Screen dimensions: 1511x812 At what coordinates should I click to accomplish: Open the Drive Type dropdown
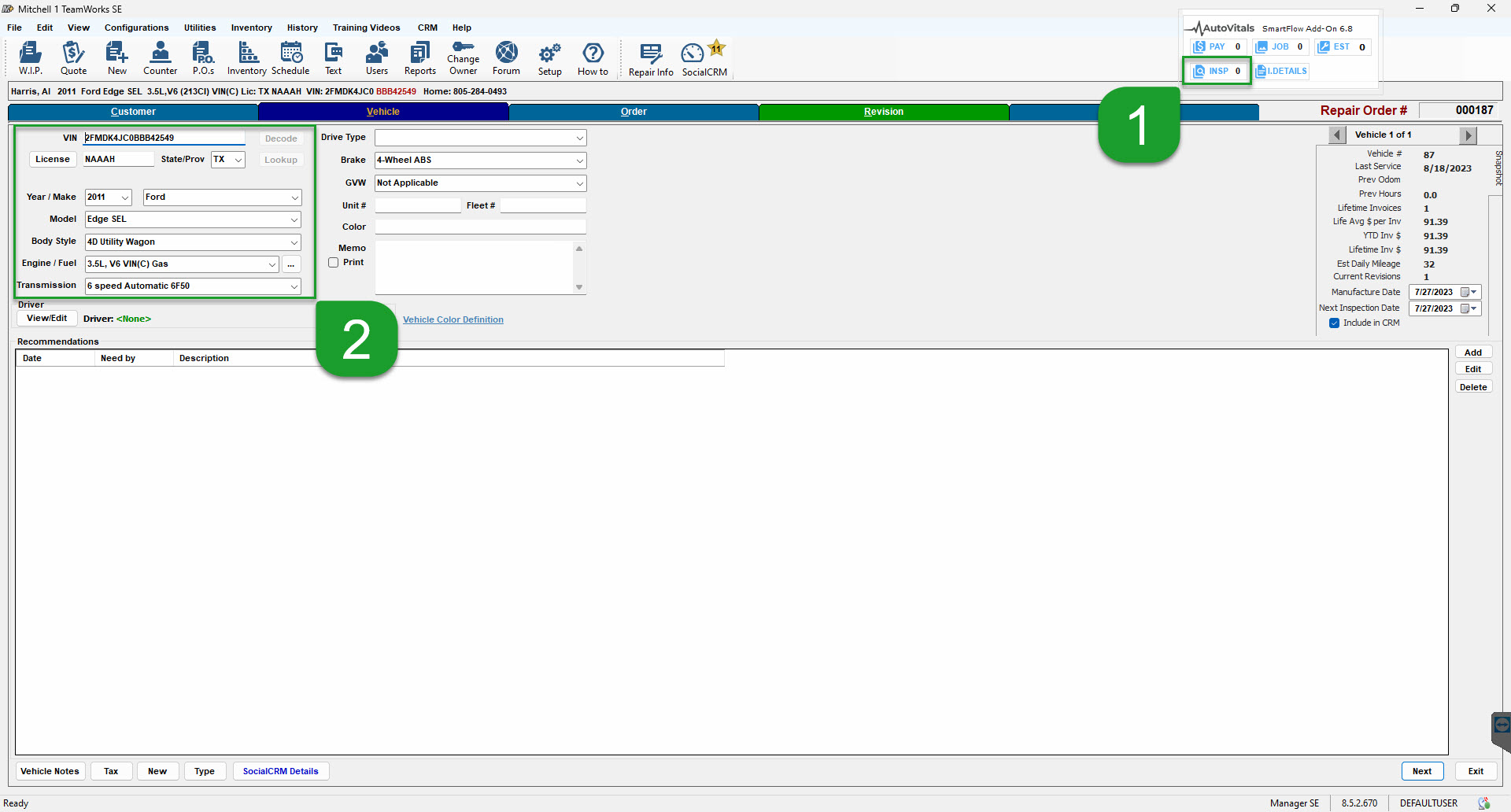(580, 138)
